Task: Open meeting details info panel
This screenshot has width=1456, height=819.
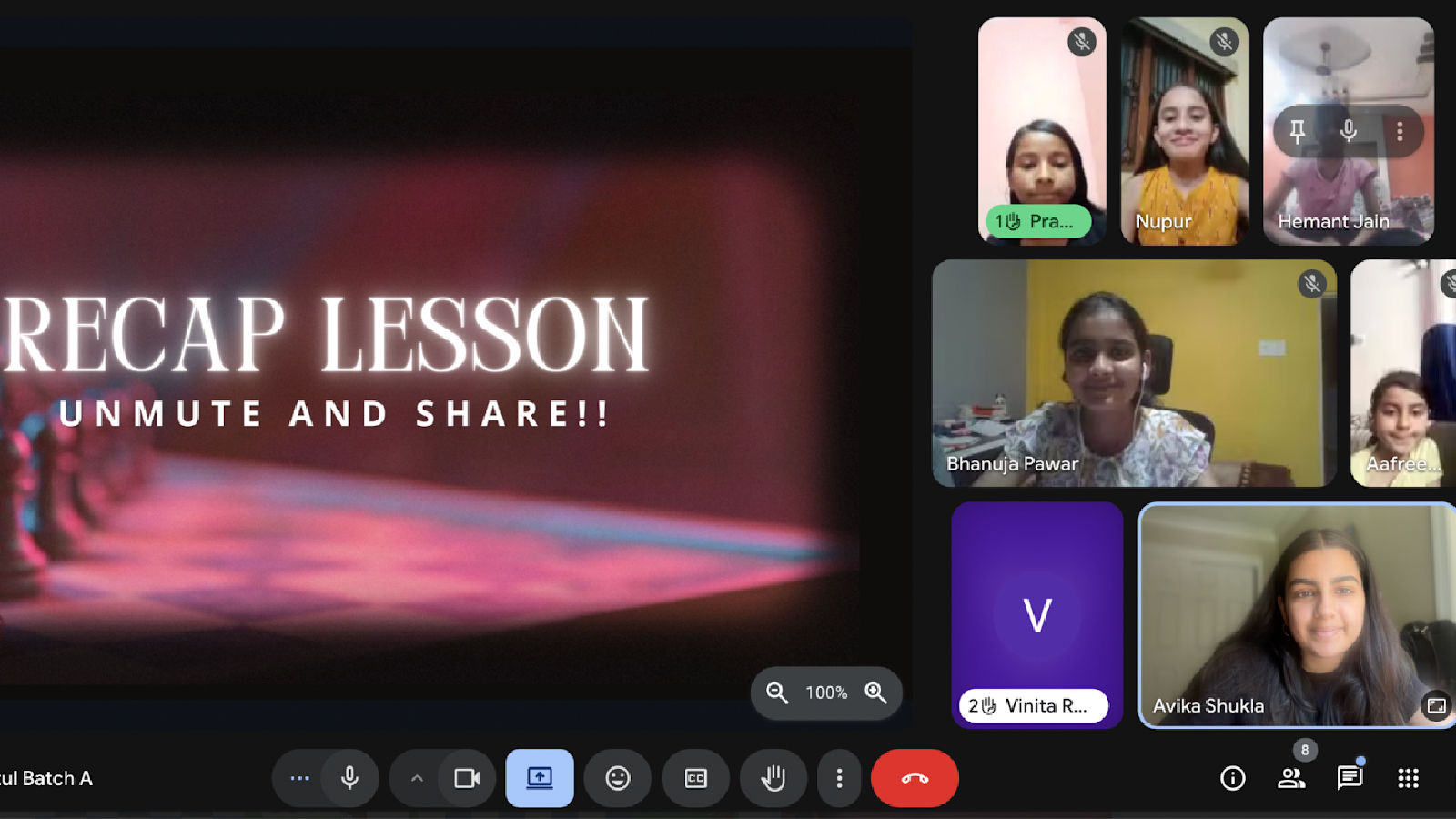Action: tap(1232, 778)
